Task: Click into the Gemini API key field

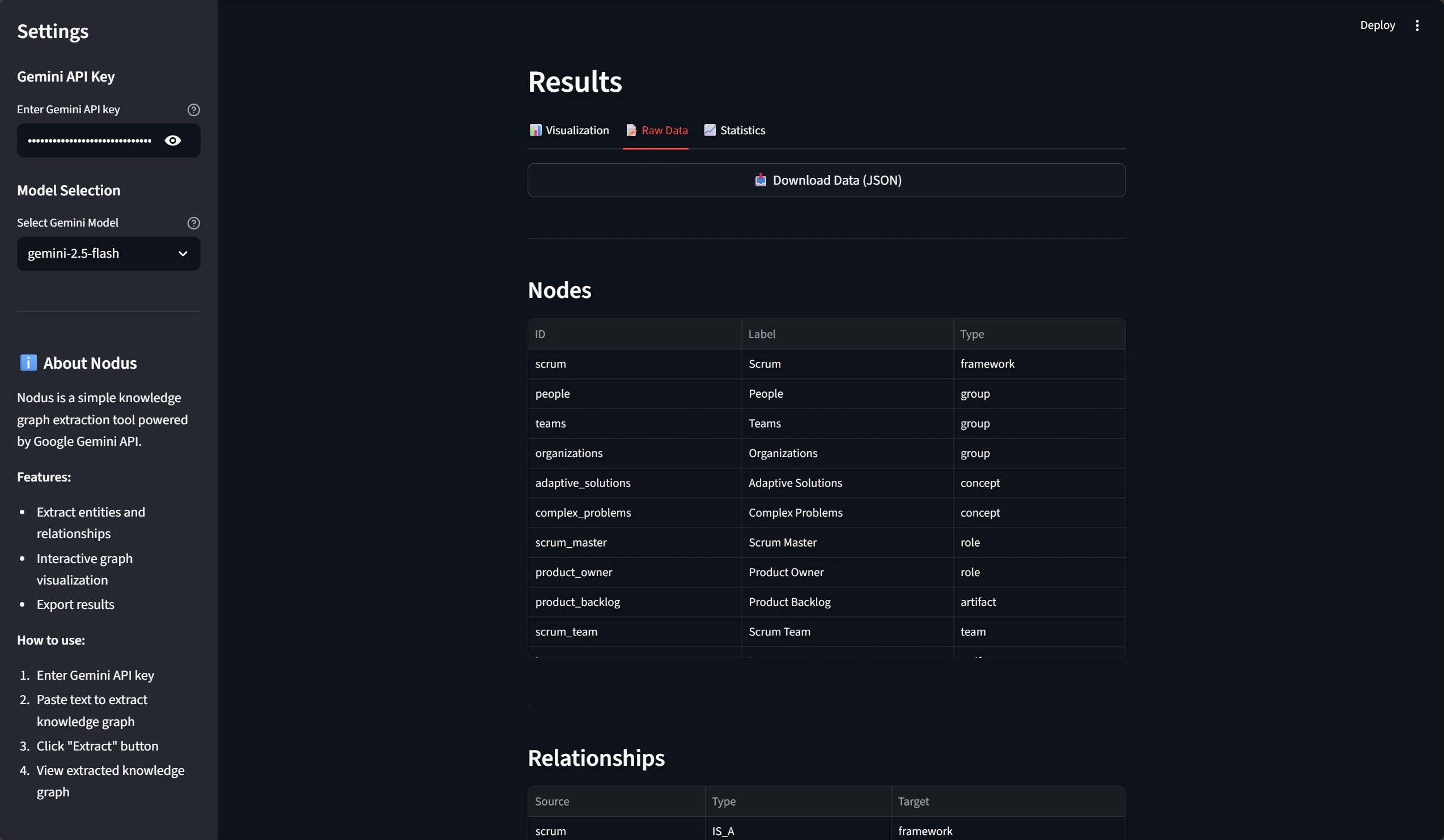Action: tap(90, 140)
